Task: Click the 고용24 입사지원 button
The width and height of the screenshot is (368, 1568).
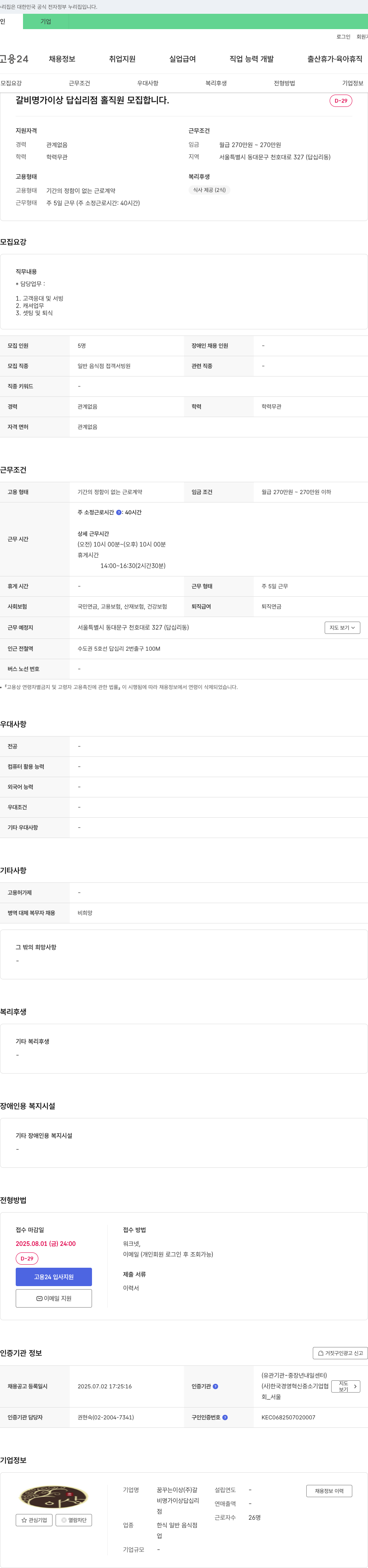Action: pos(54,1277)
